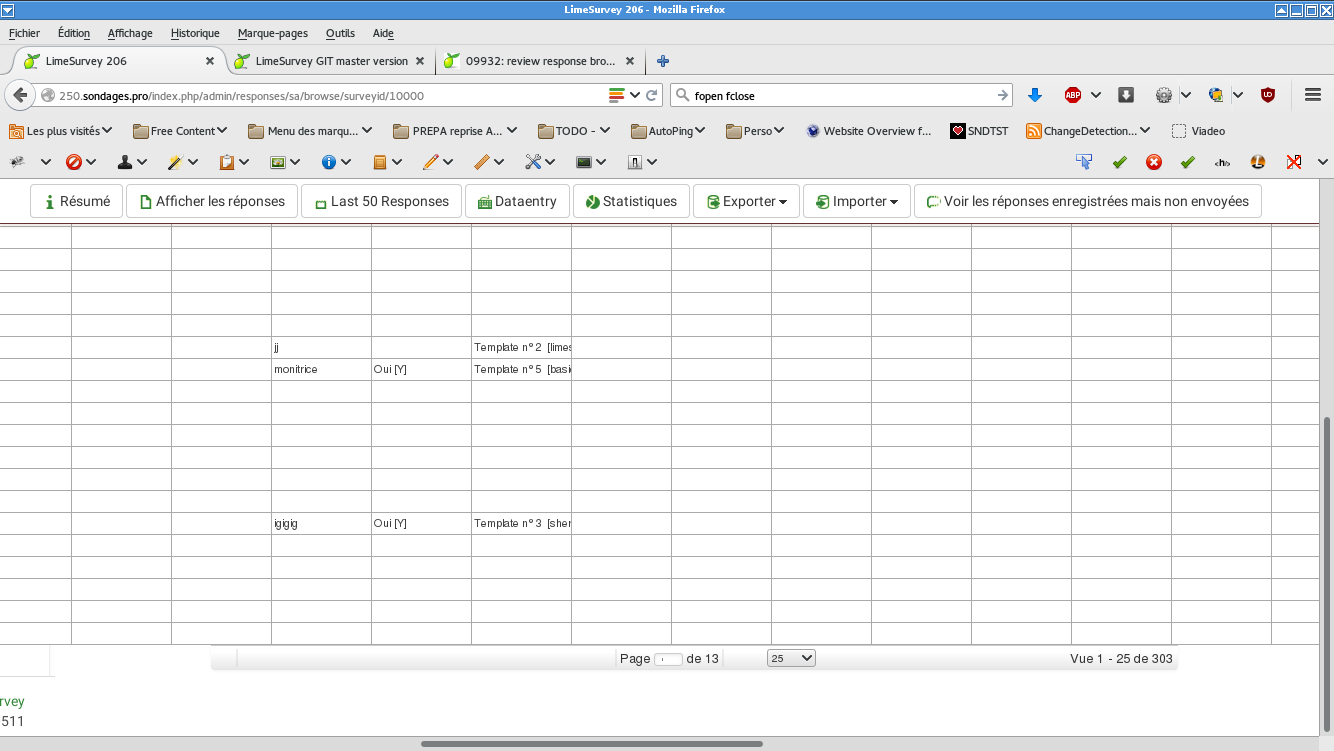Go back with the back arrow
1334x751 pixels.
point(20,96)
